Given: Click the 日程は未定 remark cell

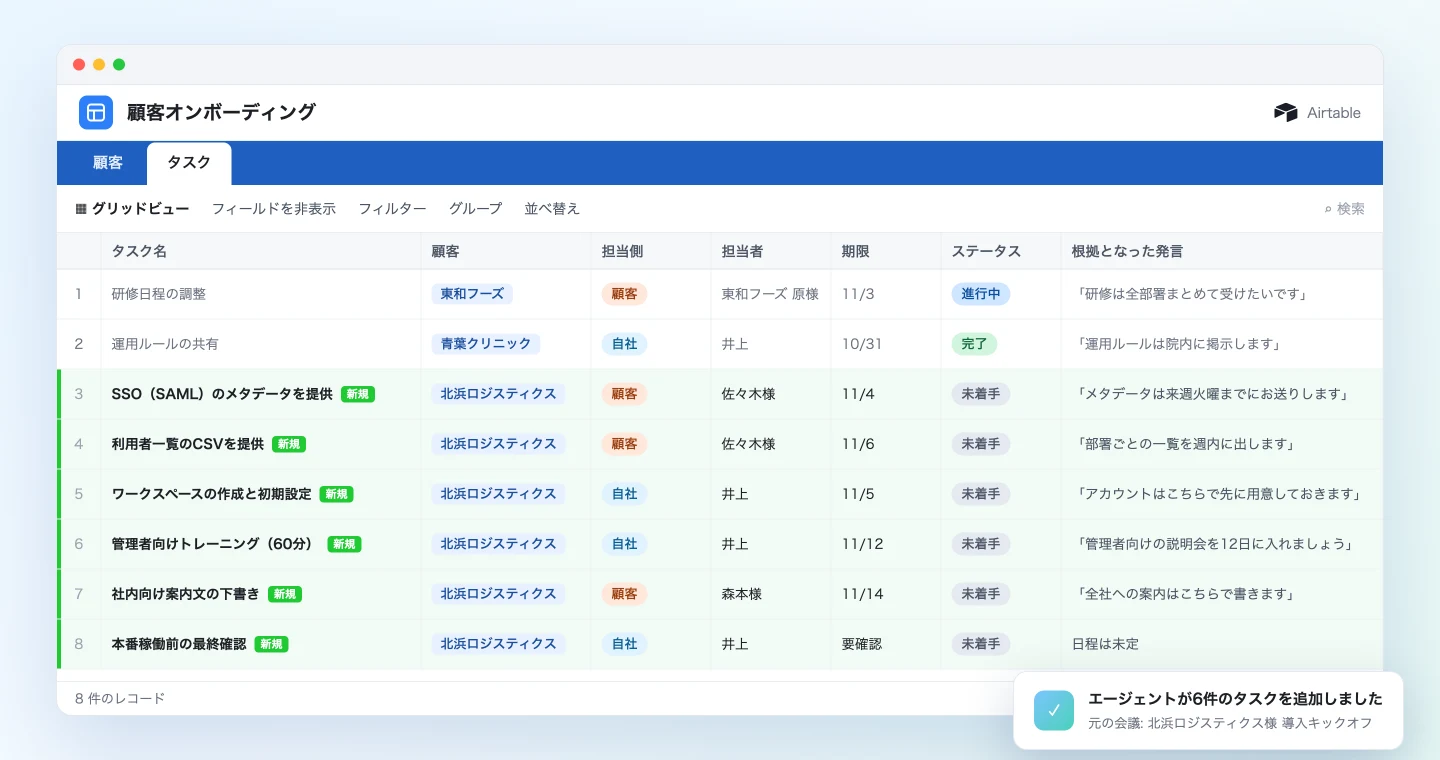Looking at the screenshot, I should click(1222, 644).
